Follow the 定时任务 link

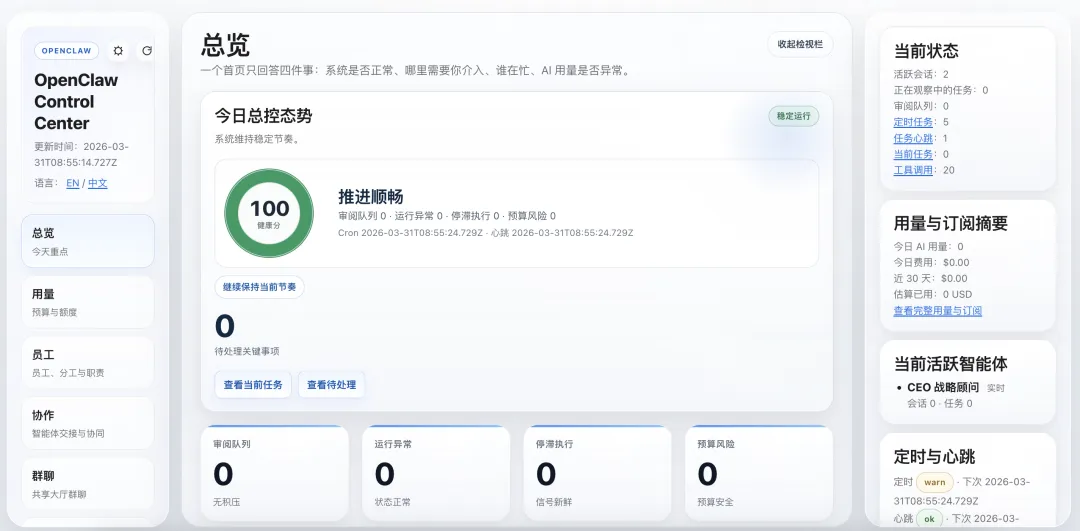pos(913,122)
